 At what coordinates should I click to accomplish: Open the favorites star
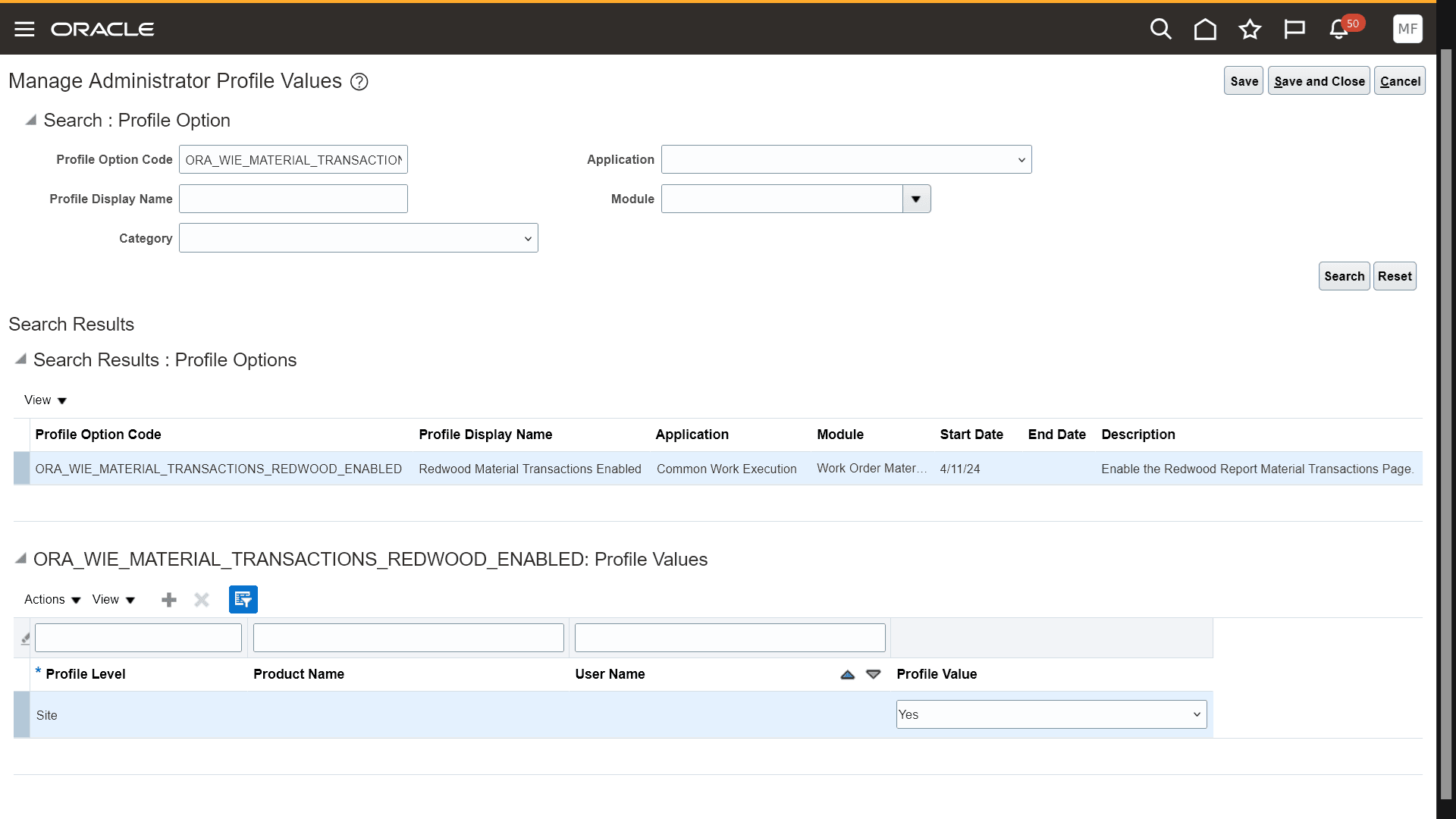[1250, 29]
